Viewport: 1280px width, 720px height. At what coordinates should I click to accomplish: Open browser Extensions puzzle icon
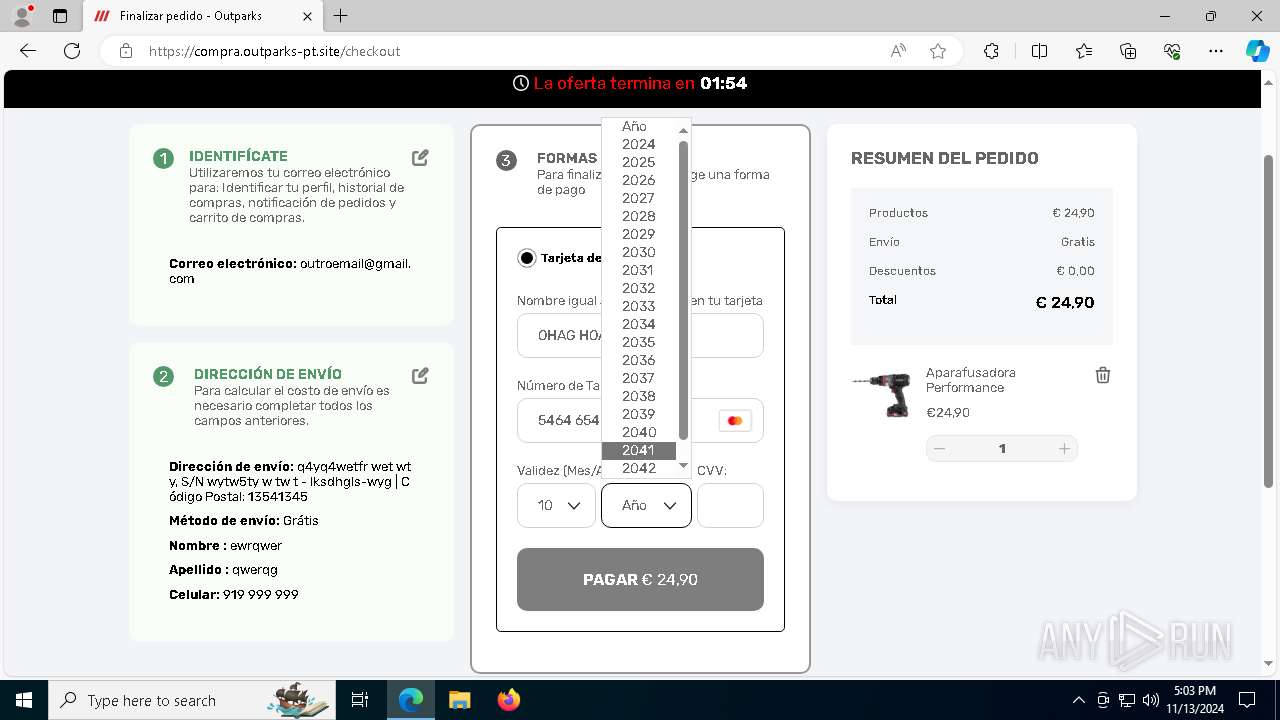(991, 51)
